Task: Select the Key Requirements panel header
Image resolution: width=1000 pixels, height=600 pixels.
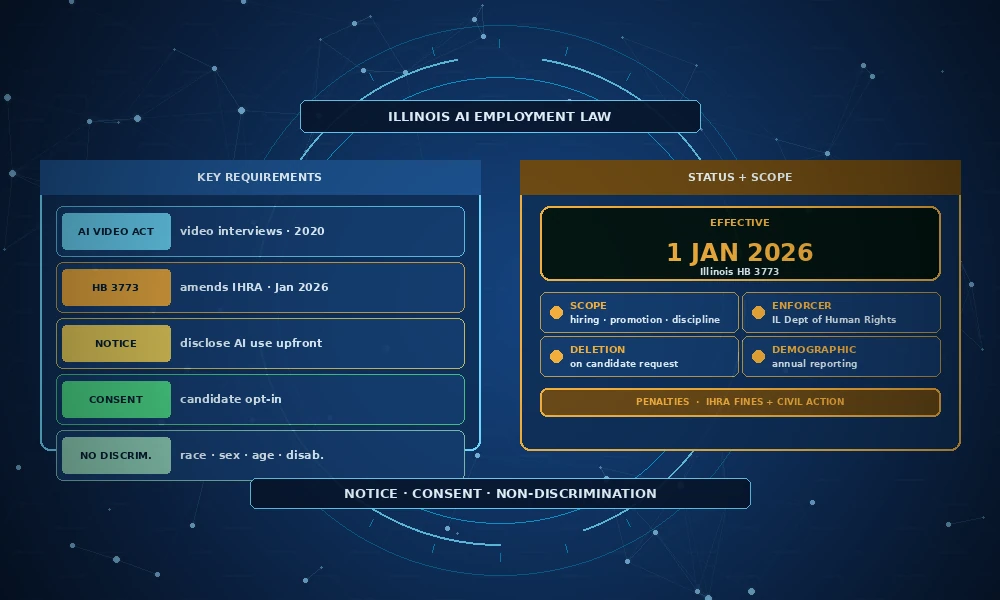Action: 260,177
